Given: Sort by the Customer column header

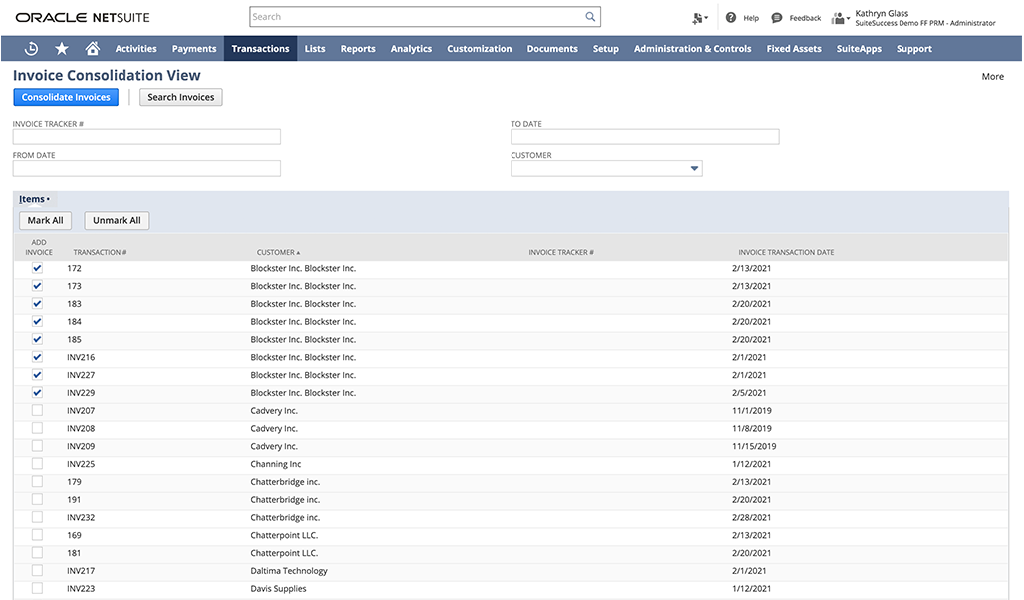Looking at the screenshot, I should tap(274, 252).
